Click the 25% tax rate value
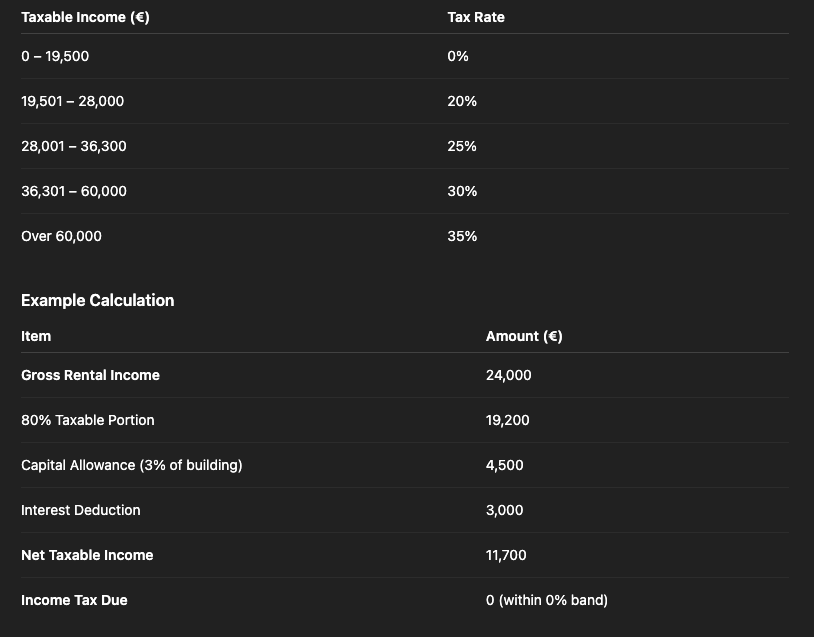This screenshot has width=814, height=637. pos(462,146)
